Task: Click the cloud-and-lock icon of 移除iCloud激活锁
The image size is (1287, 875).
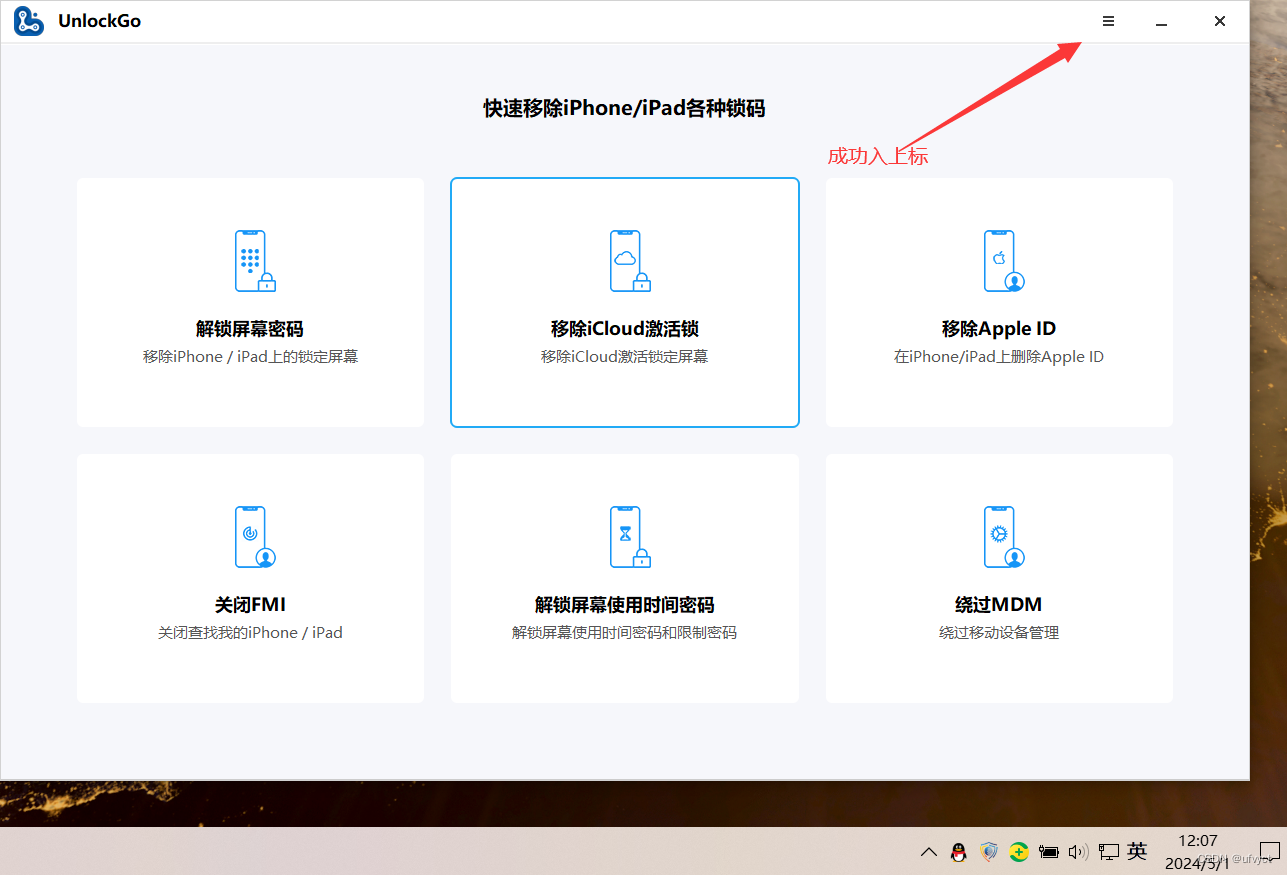Action: 630,261
